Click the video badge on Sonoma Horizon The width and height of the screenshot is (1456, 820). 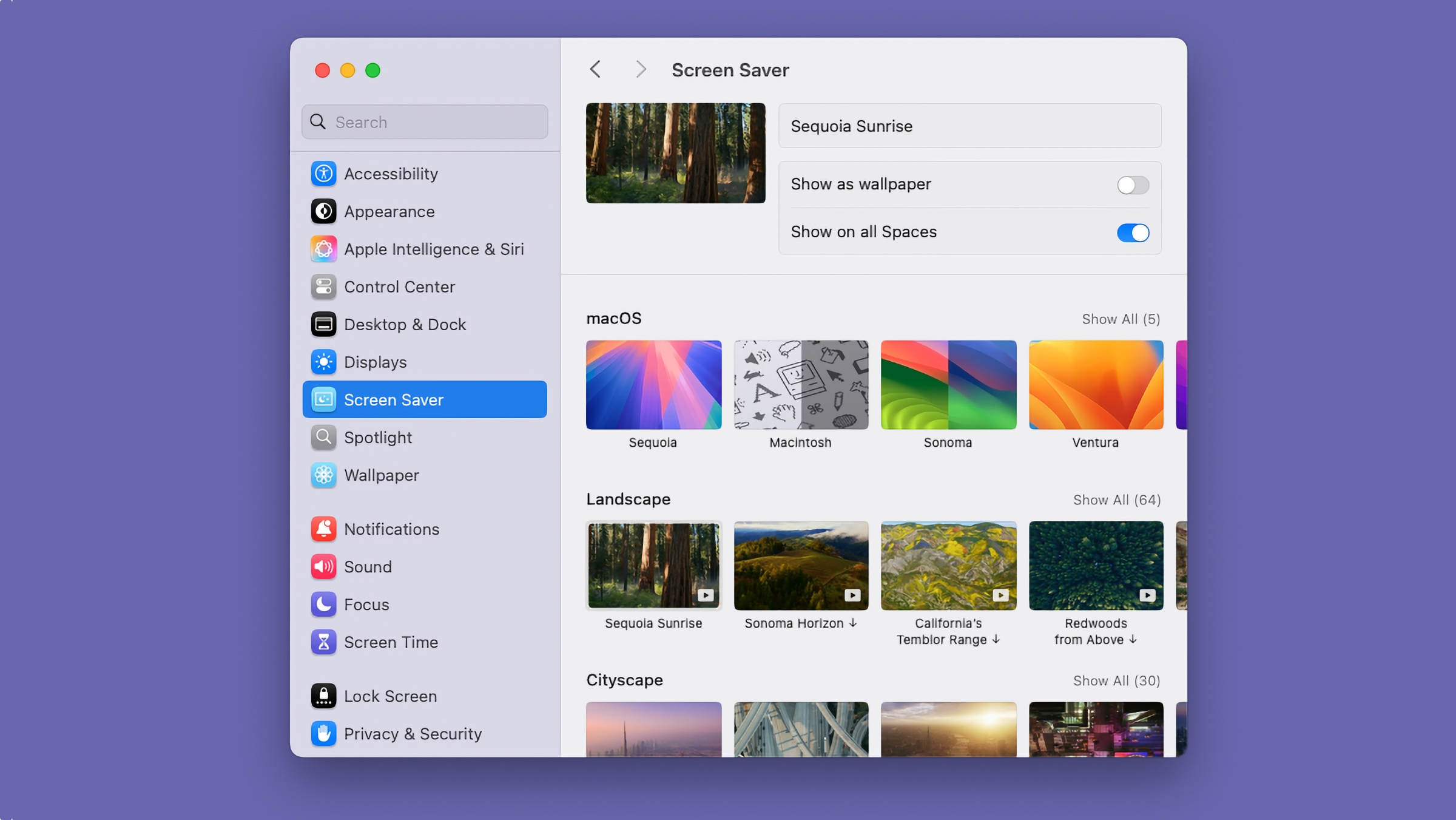pos(852,595)
